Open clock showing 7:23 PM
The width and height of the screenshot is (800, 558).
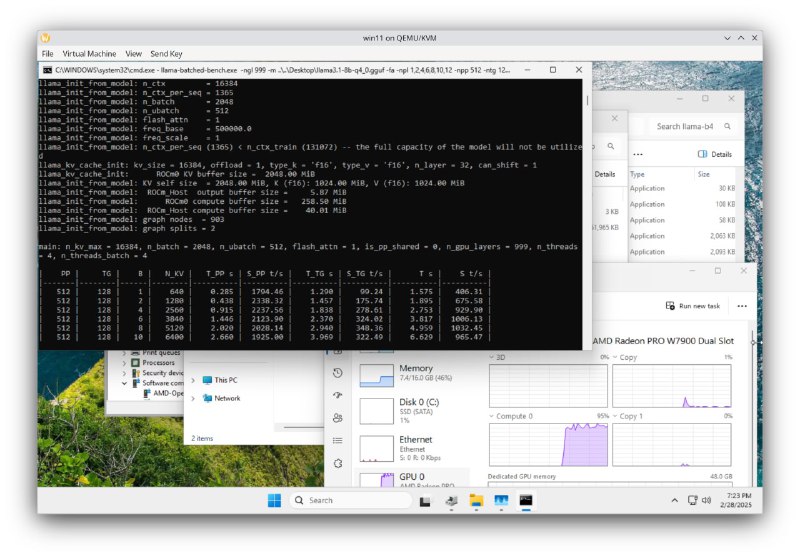[736, 500]
